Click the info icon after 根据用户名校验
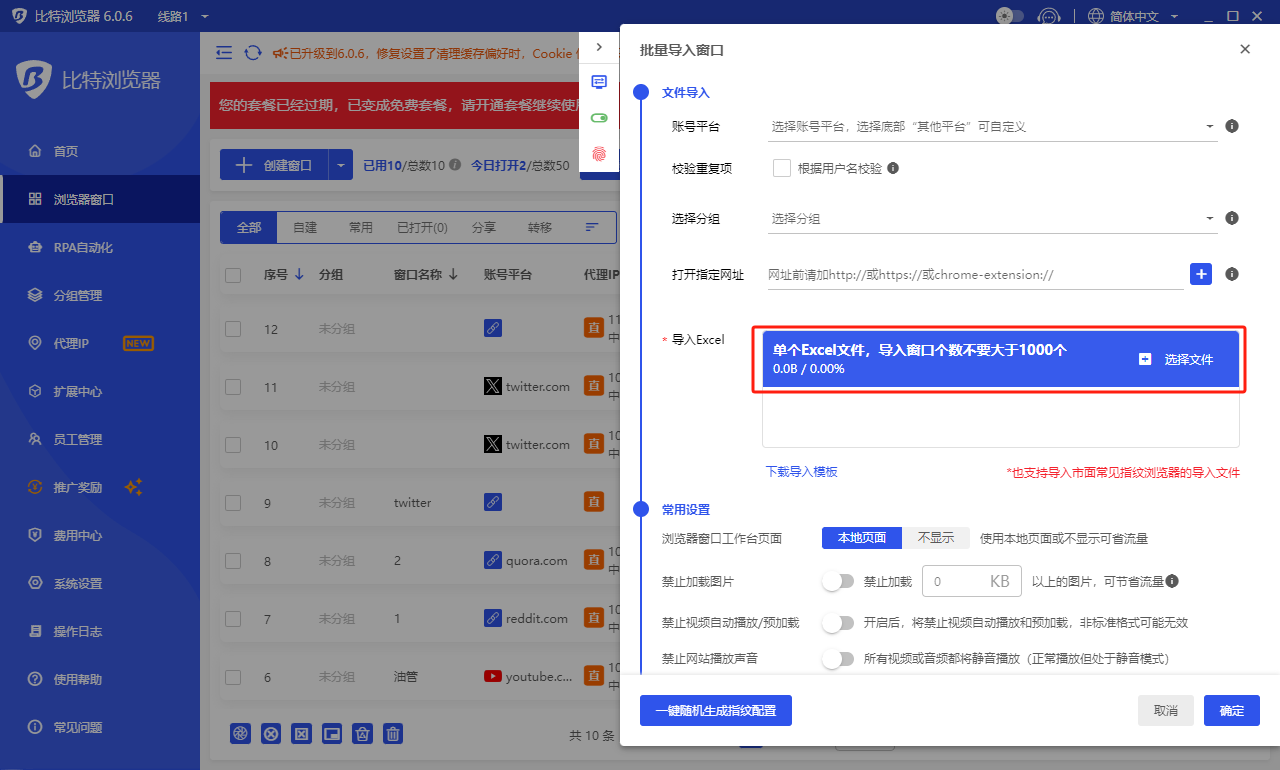 893,168
